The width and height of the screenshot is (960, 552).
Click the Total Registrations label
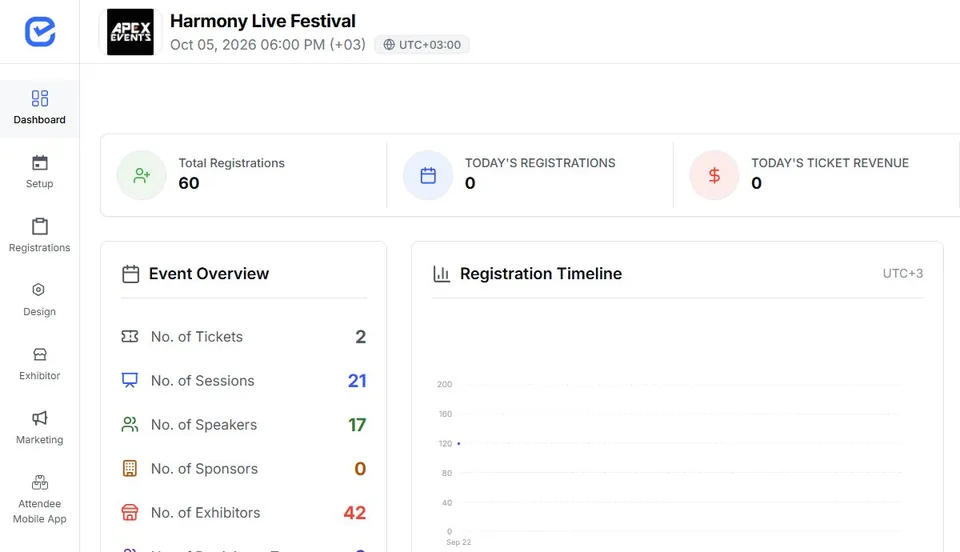[231, 163]
